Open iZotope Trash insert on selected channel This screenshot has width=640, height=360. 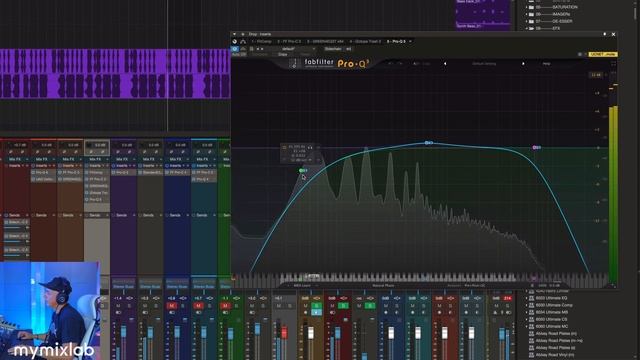[x=97, y=193]
